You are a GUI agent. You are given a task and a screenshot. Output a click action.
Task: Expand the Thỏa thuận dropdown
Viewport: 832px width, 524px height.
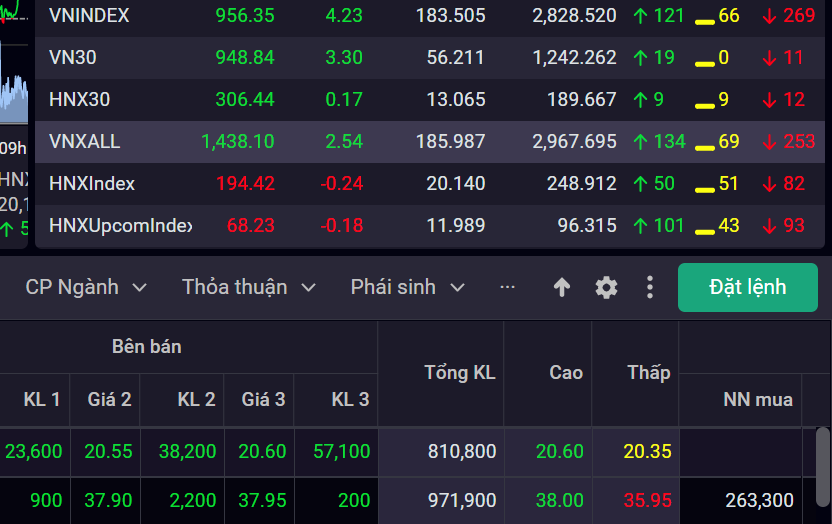(249, 287)
